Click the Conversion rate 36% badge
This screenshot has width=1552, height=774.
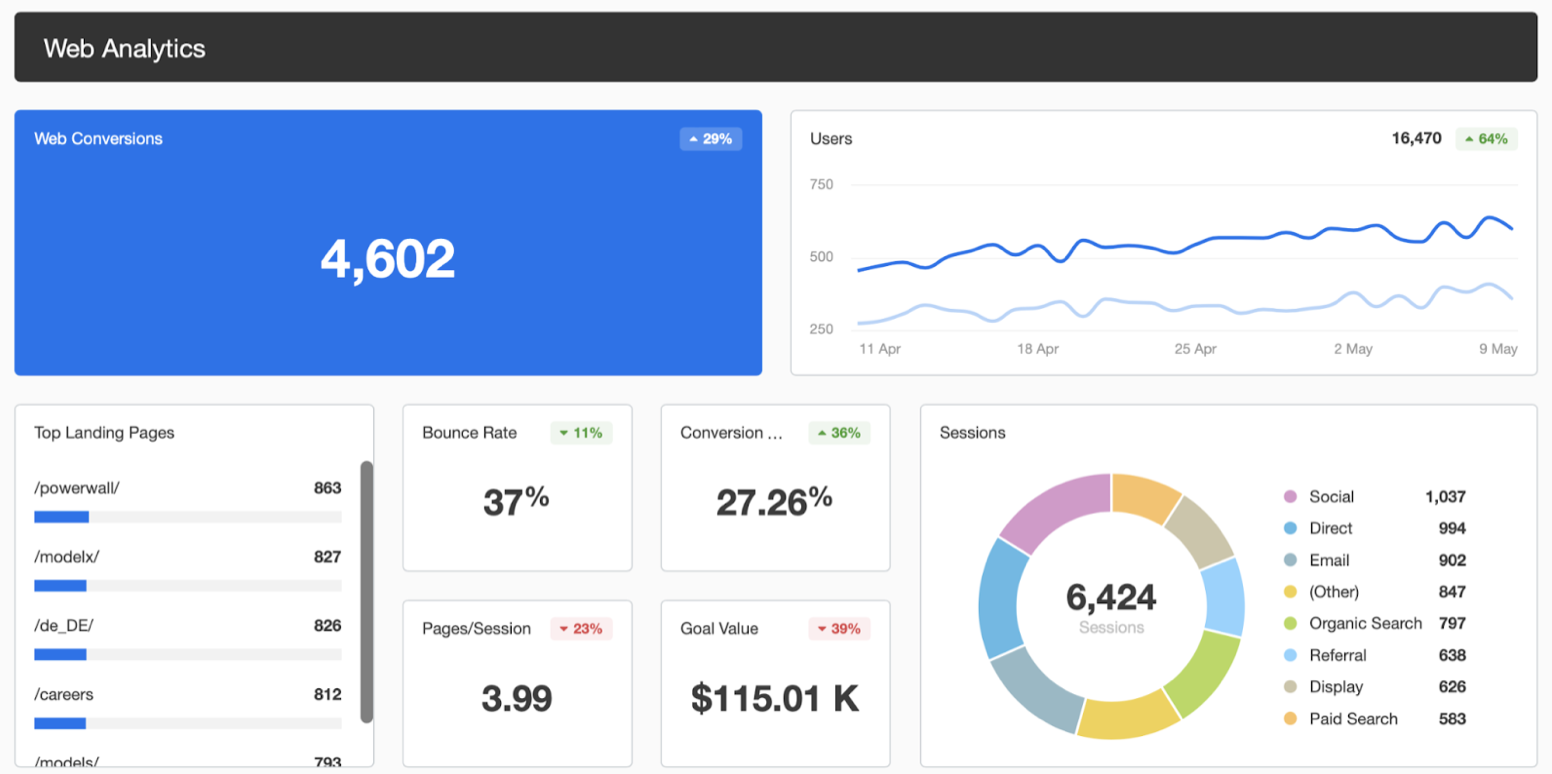click(x=839, y=433)
